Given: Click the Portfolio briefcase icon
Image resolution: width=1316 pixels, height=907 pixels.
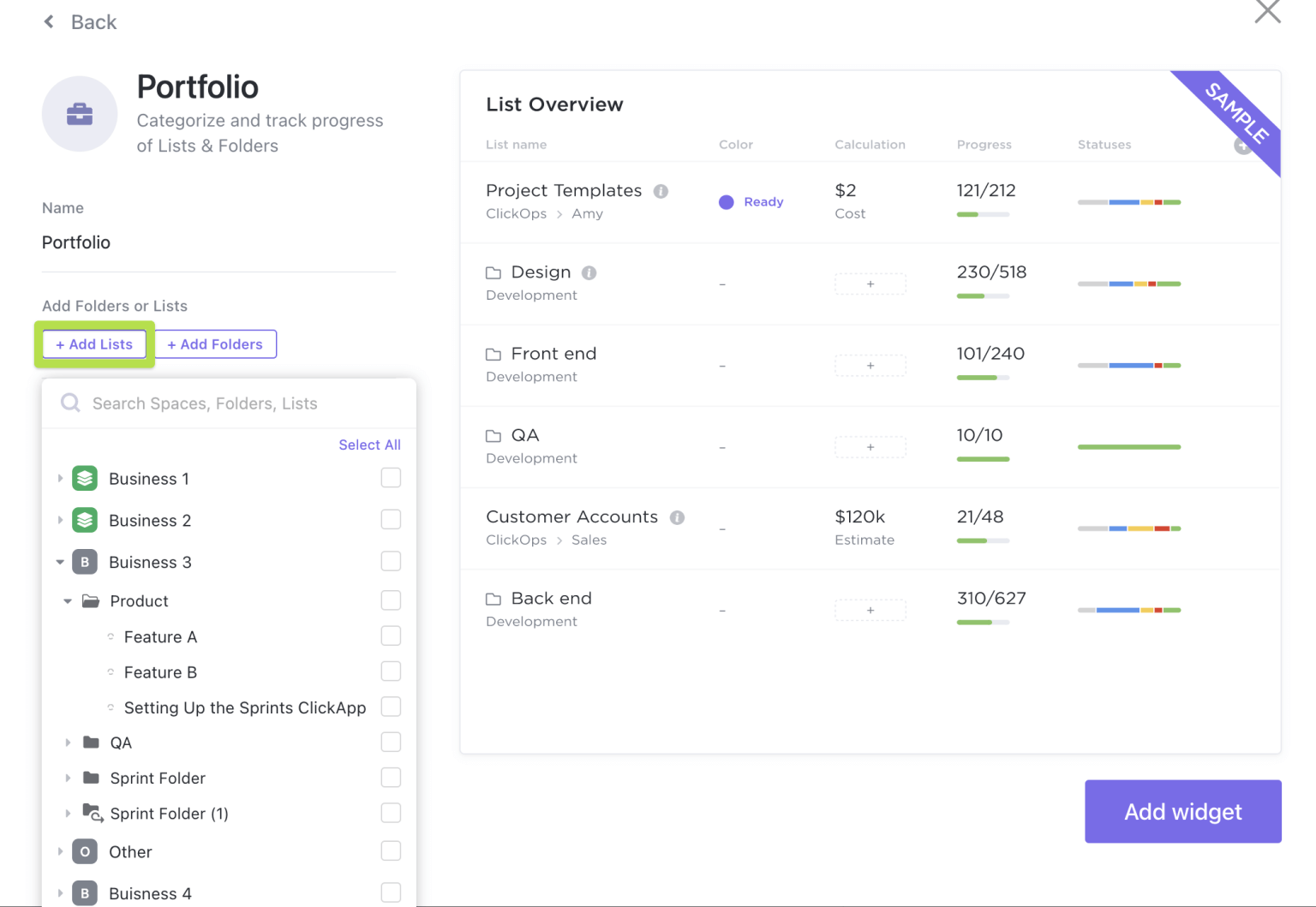Looking at the screenshot, I should [80, 114].
